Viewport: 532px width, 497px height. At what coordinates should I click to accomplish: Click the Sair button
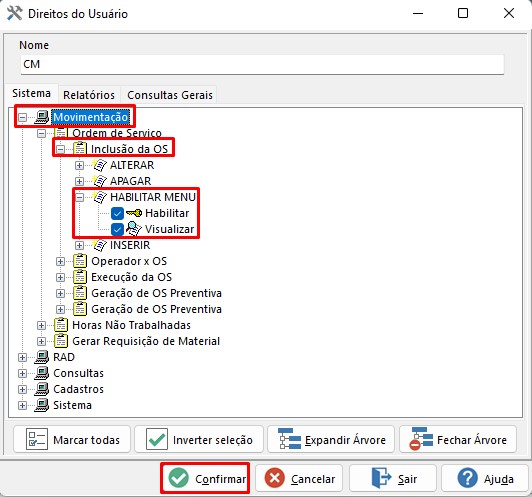(x=393, y=478)
